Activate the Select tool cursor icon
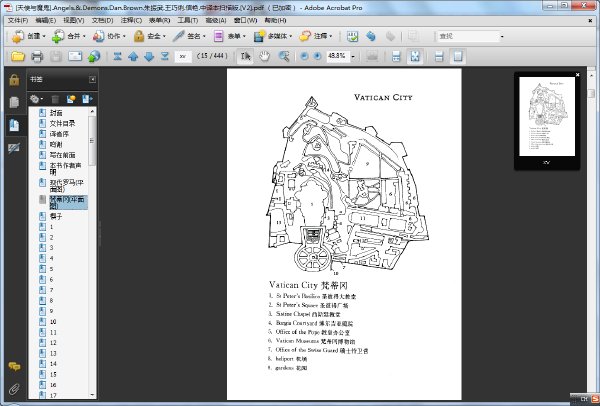Viewport: 600px width, 406px height. click(x=245, y=57)
